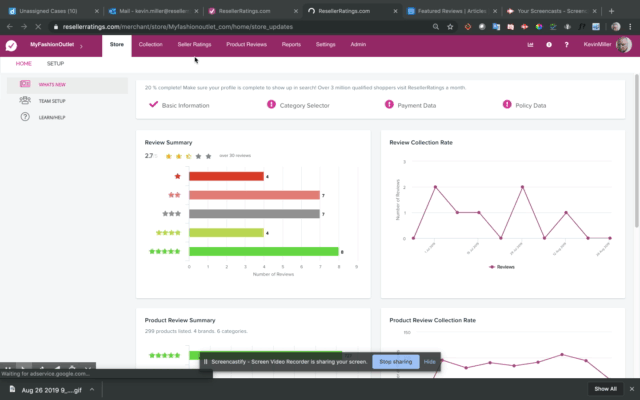Image resolution: width=640 pixels, height=400 pixels.
Task: Click the four-star yellow-green rating bar
Action: [x=226, y=233]
